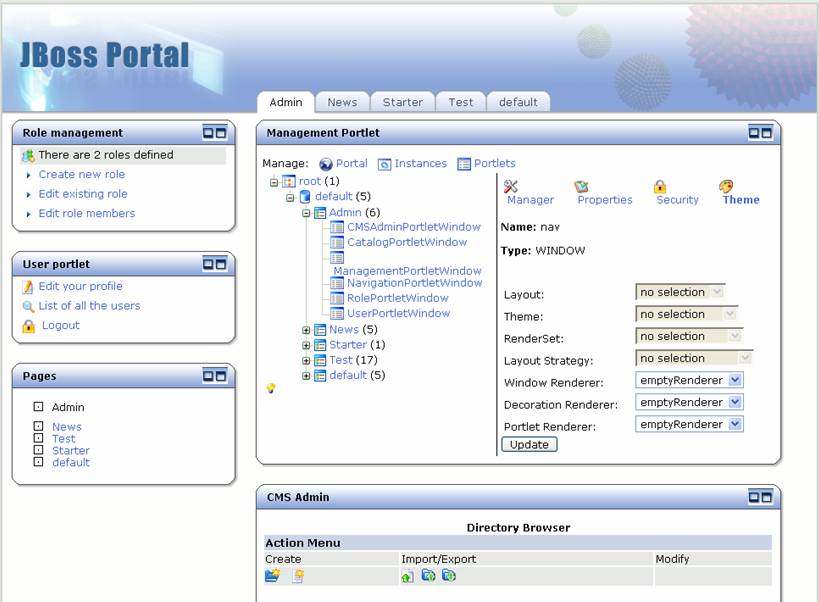Viewport: 819px width, 602px height.
Task: Maximize the CMS Admin portlet
Action: click(x=766, y=497)
